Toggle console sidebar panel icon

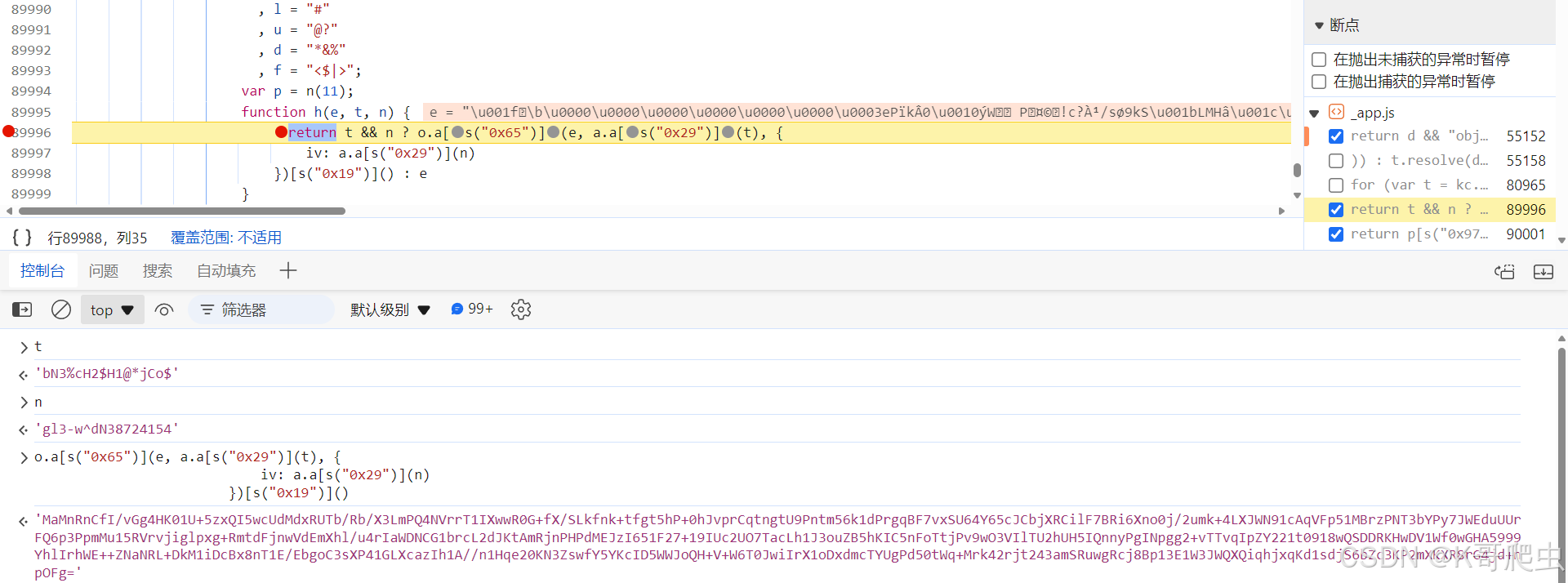[x=22, y=309]
